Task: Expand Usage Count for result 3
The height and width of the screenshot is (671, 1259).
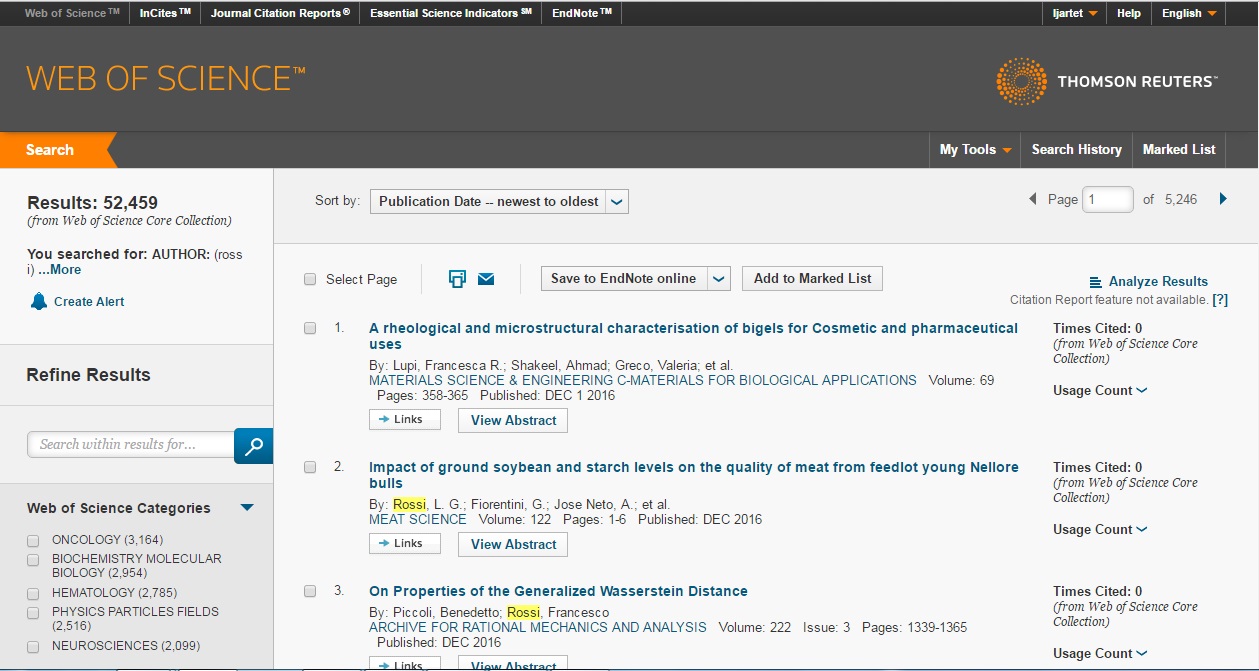Action: click(x=1100, y=653)
